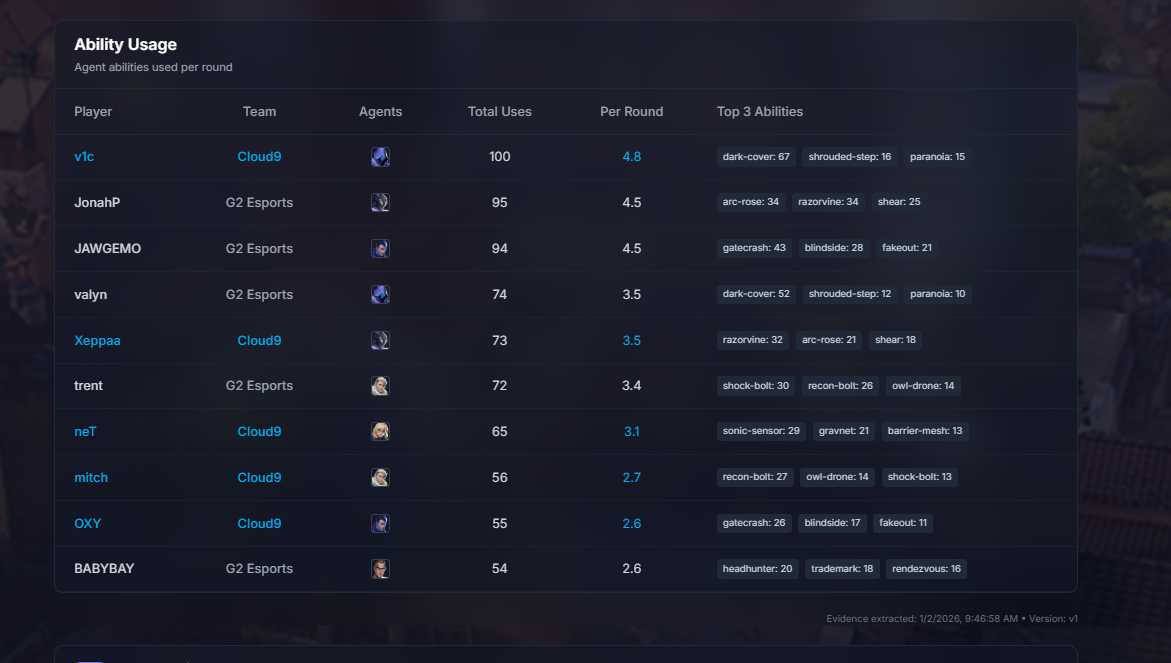Select the valyn player name

(90, 295)
